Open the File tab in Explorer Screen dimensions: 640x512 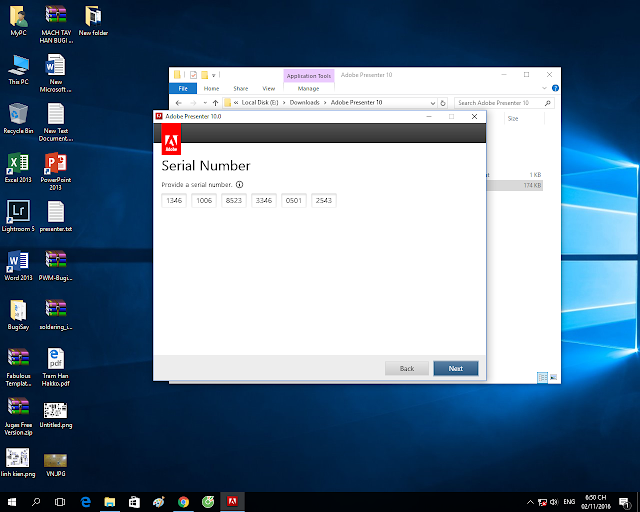tap(183, 88)
